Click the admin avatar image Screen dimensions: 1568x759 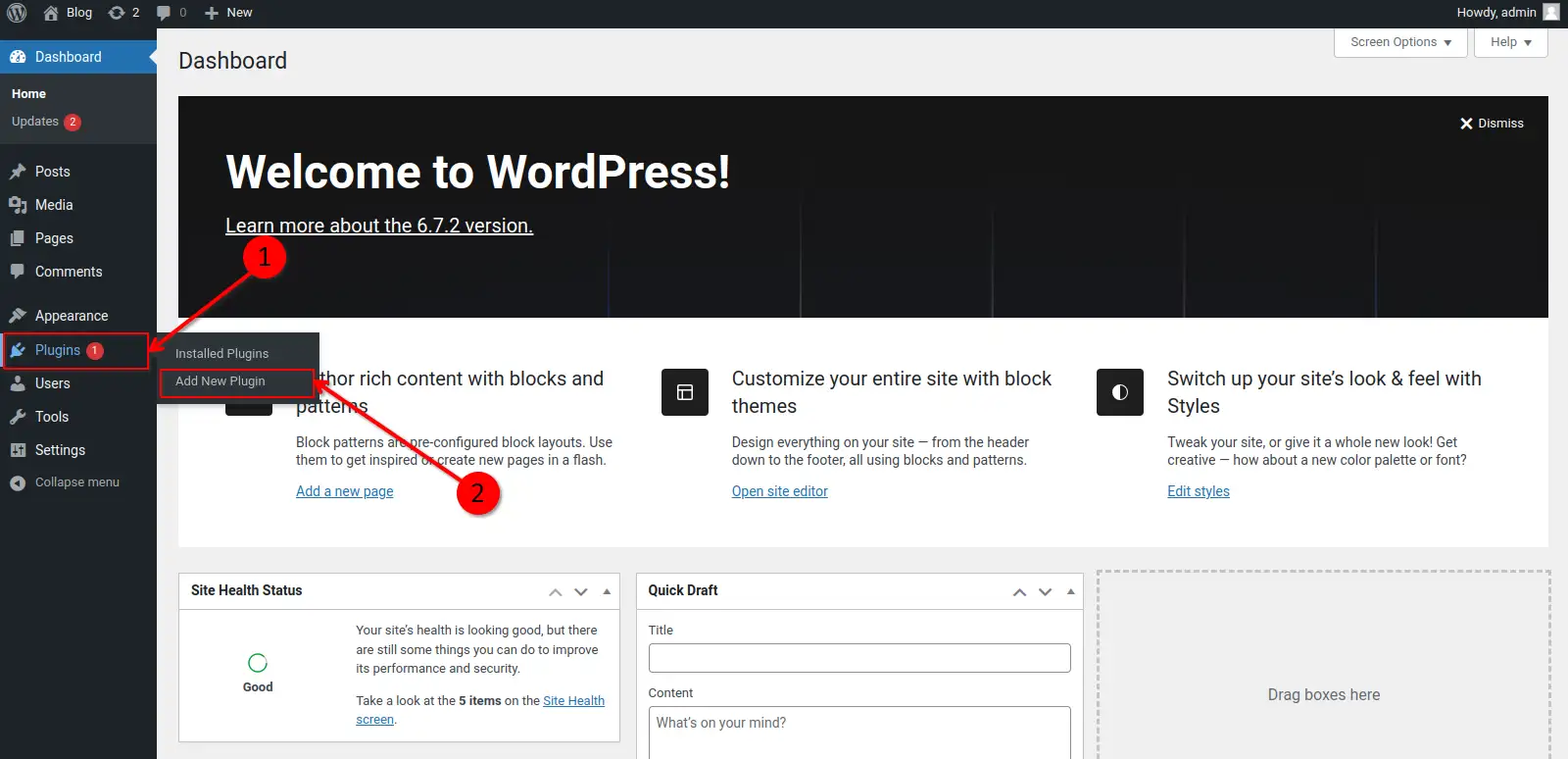pyautogui.click(x=1550, y=13)
